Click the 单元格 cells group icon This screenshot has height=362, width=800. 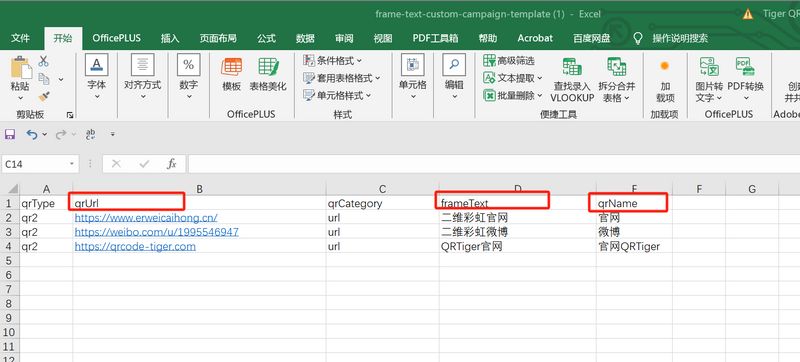pyautogui.click(x=413, y=65)
